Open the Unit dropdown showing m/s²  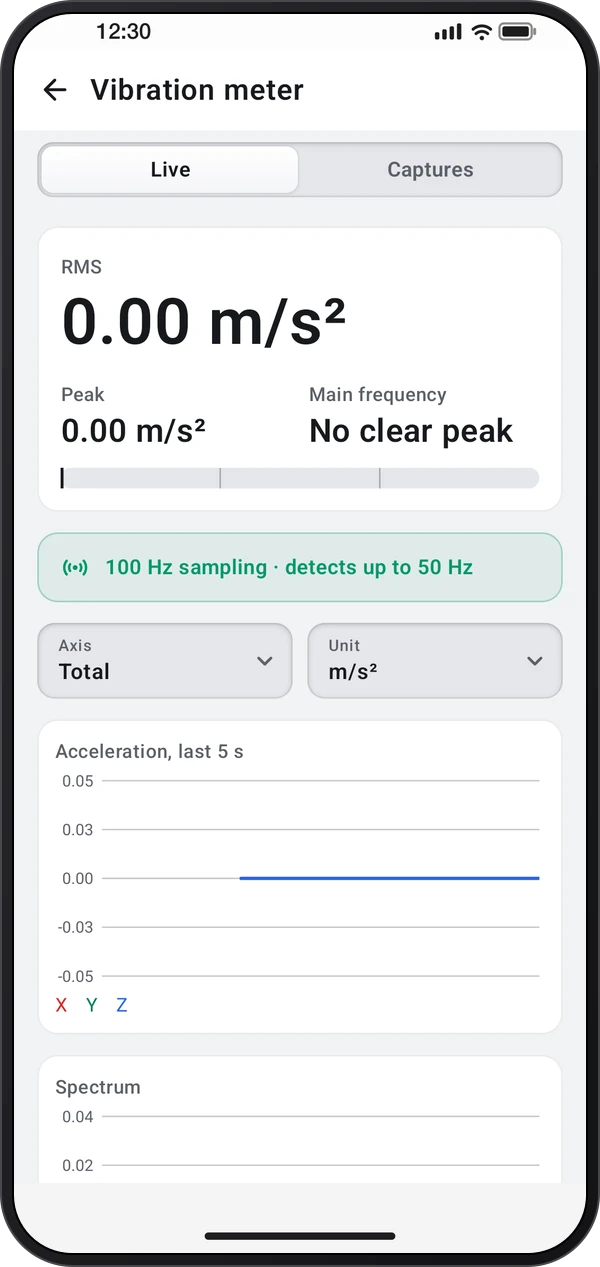pyautogui.click(x=435, y=660)
